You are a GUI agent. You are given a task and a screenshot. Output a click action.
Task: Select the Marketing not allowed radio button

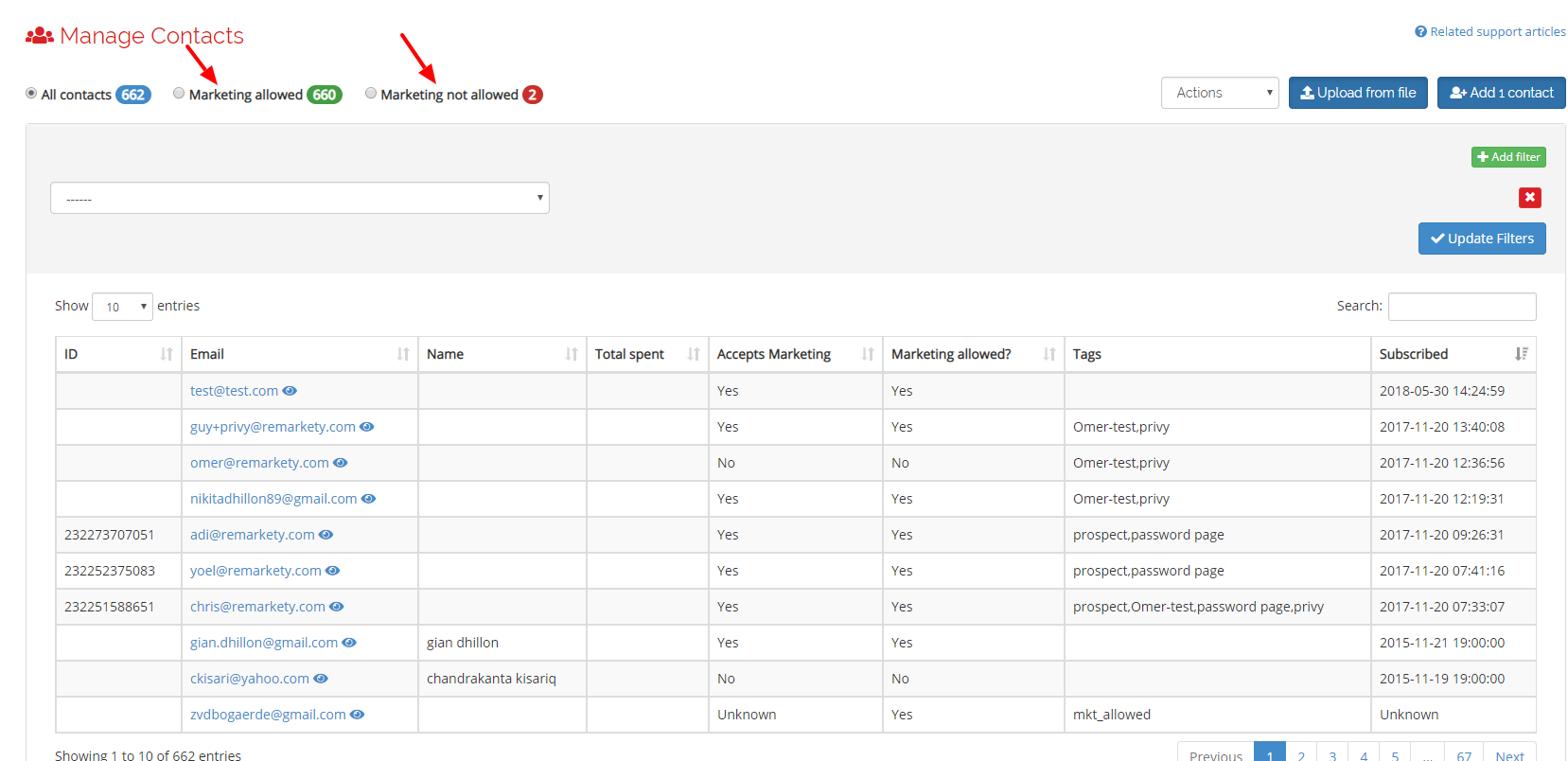coord(371,93)
